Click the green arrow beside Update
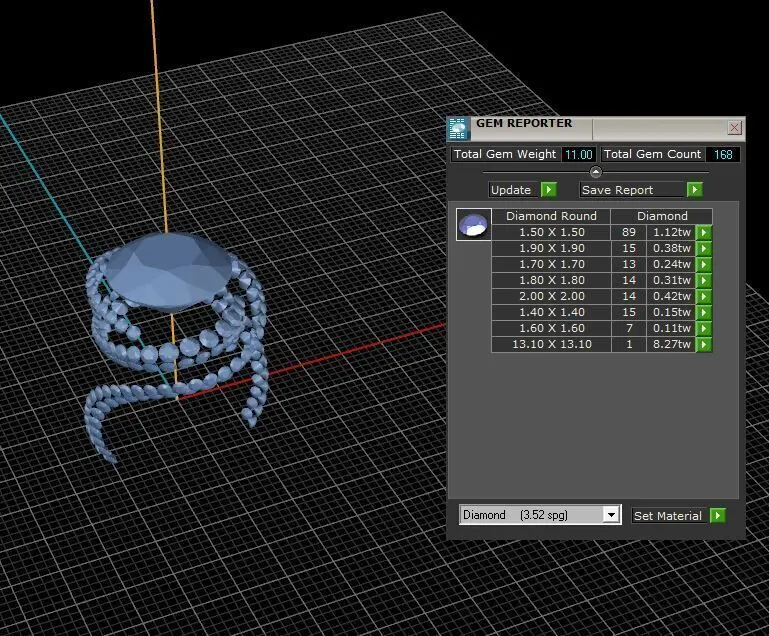The height and width of the screenshot is (636, 769). 549,189
